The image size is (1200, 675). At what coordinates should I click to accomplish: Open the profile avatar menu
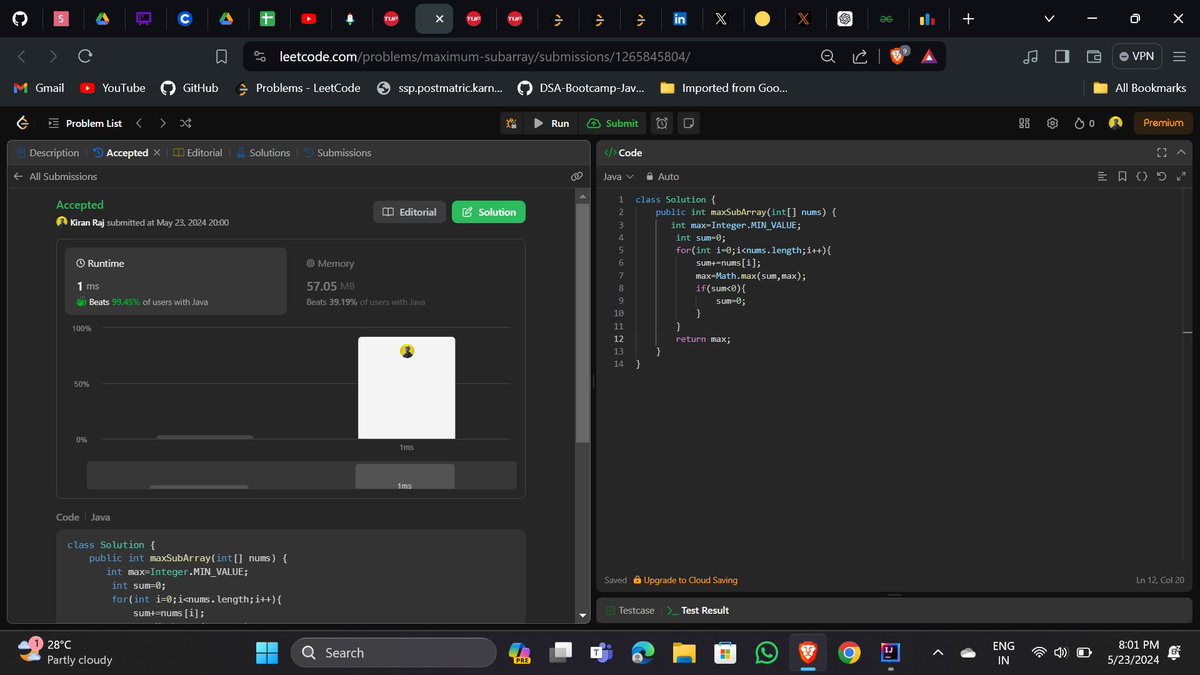point(1115,122)
